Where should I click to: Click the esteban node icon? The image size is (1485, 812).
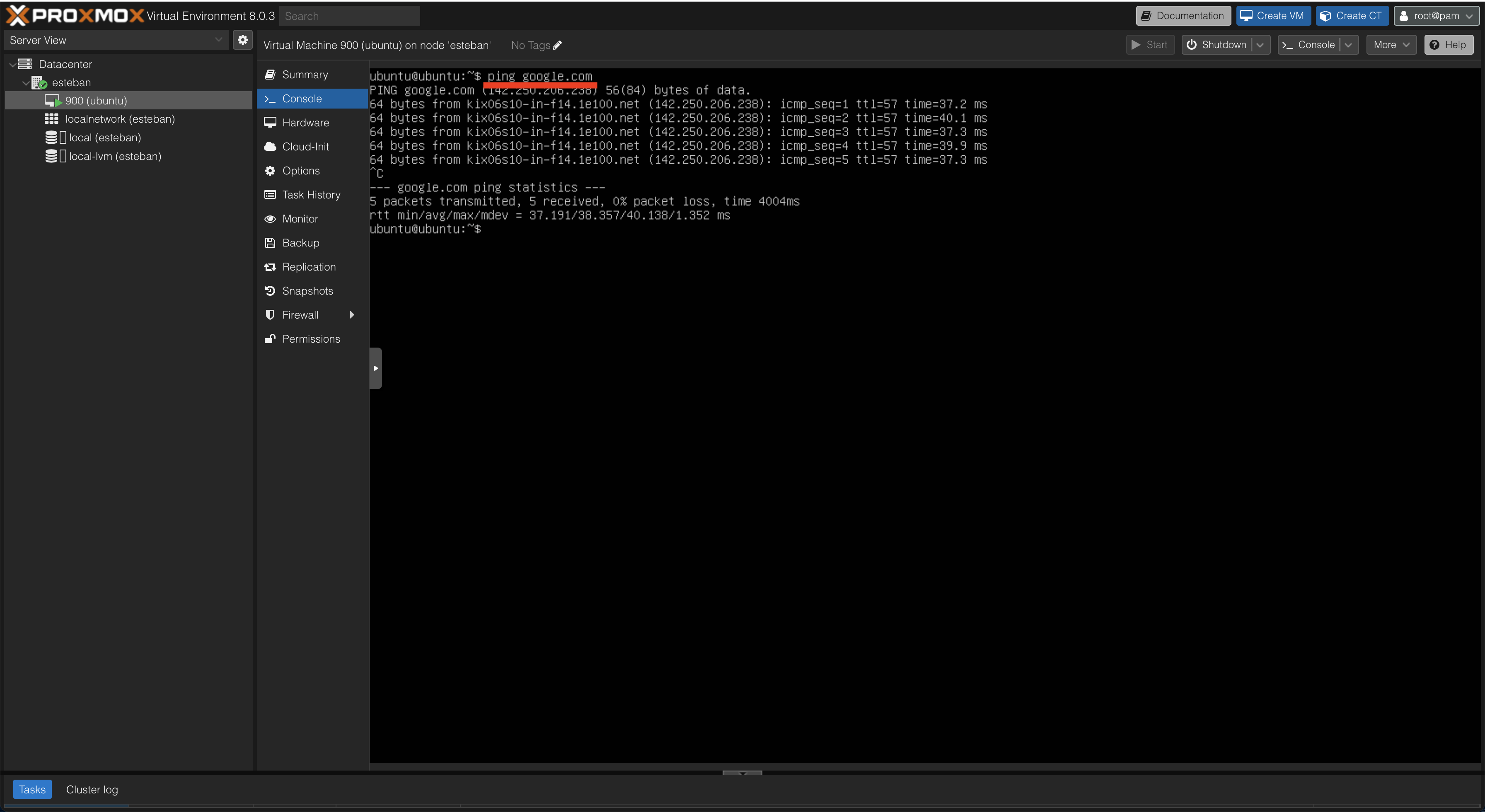[39, 82]
